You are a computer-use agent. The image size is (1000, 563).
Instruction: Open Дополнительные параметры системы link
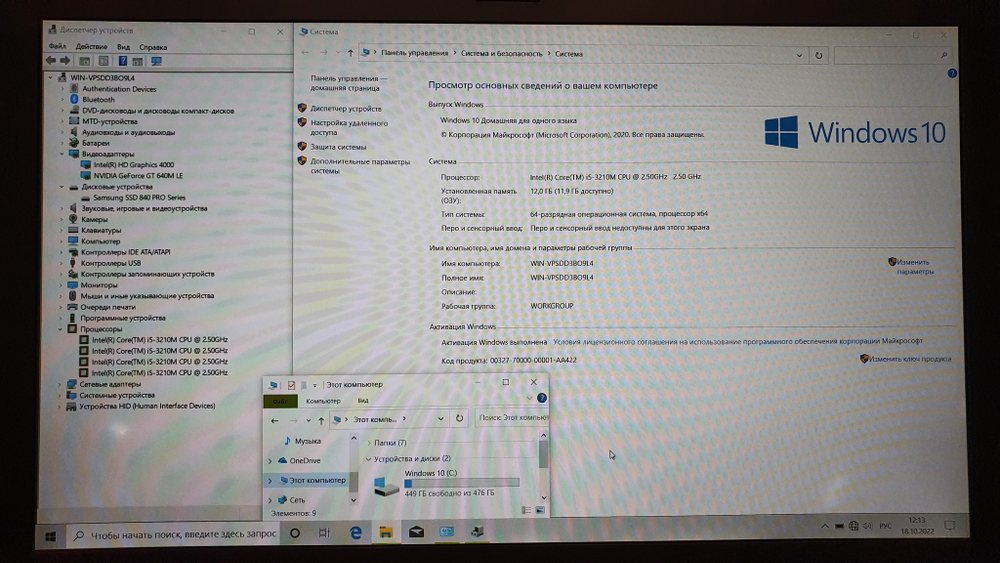point(360,166)
